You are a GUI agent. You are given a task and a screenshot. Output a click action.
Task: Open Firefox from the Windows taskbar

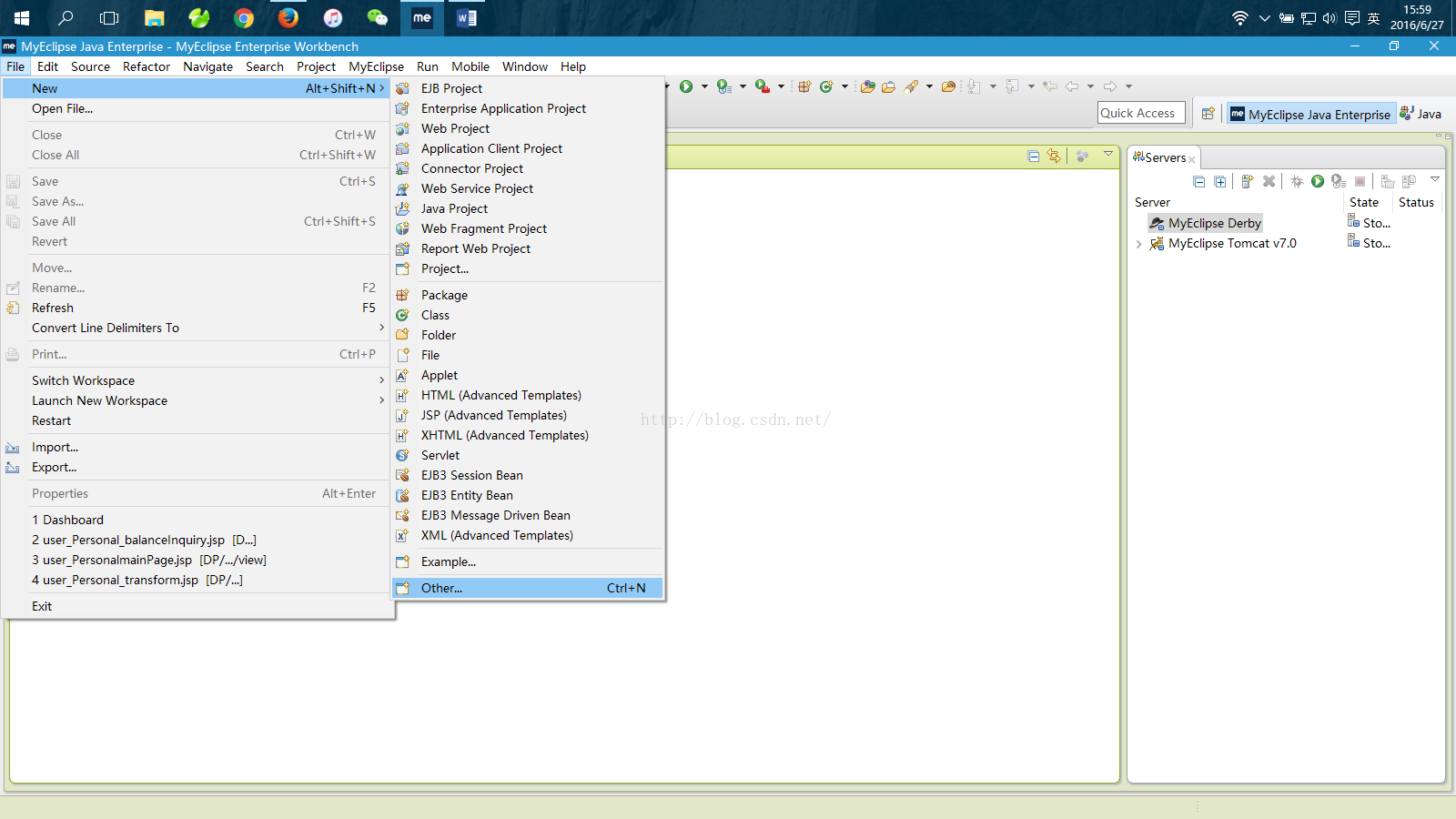(288, 18)
